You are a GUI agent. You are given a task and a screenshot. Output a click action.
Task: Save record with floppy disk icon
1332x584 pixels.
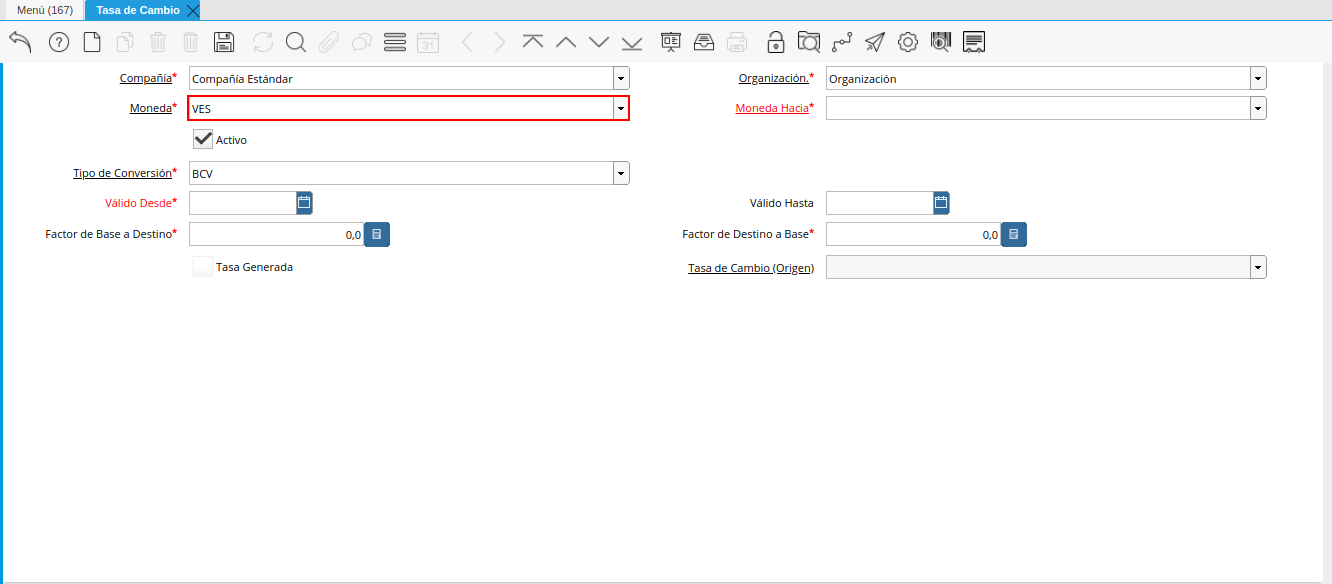225,42
